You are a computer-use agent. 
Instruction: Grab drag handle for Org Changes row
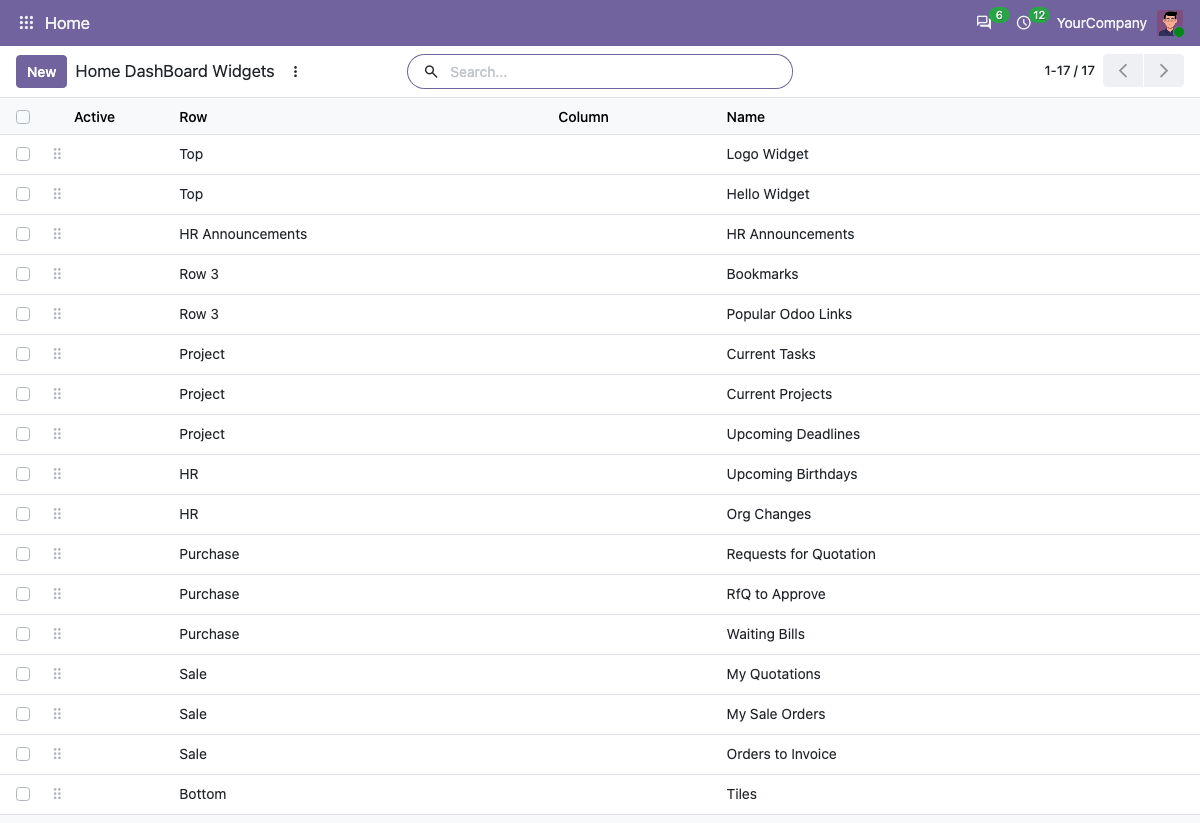coord(57,514)
